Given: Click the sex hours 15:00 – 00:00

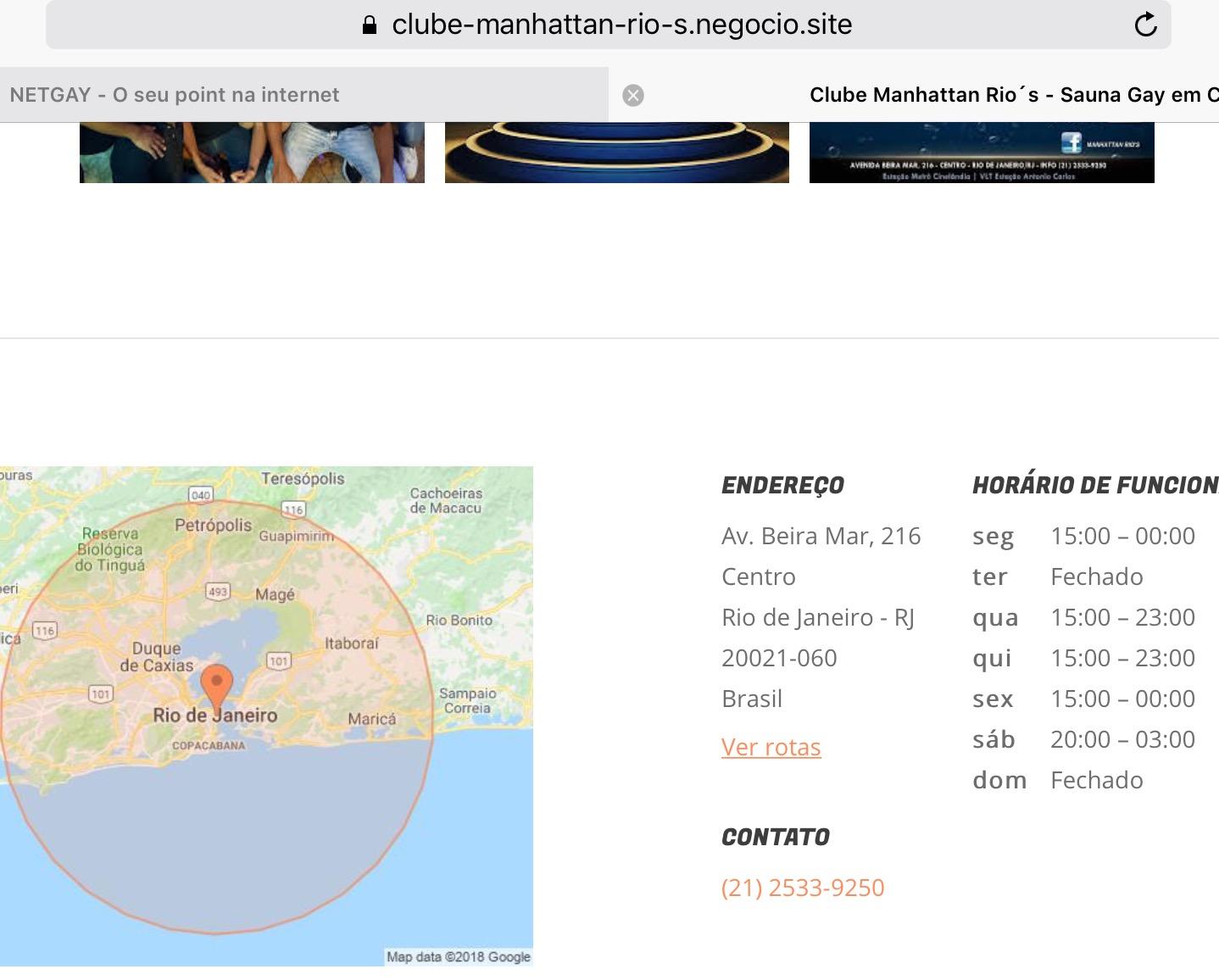Looking at the screenshot, I should pos(1122,699).
